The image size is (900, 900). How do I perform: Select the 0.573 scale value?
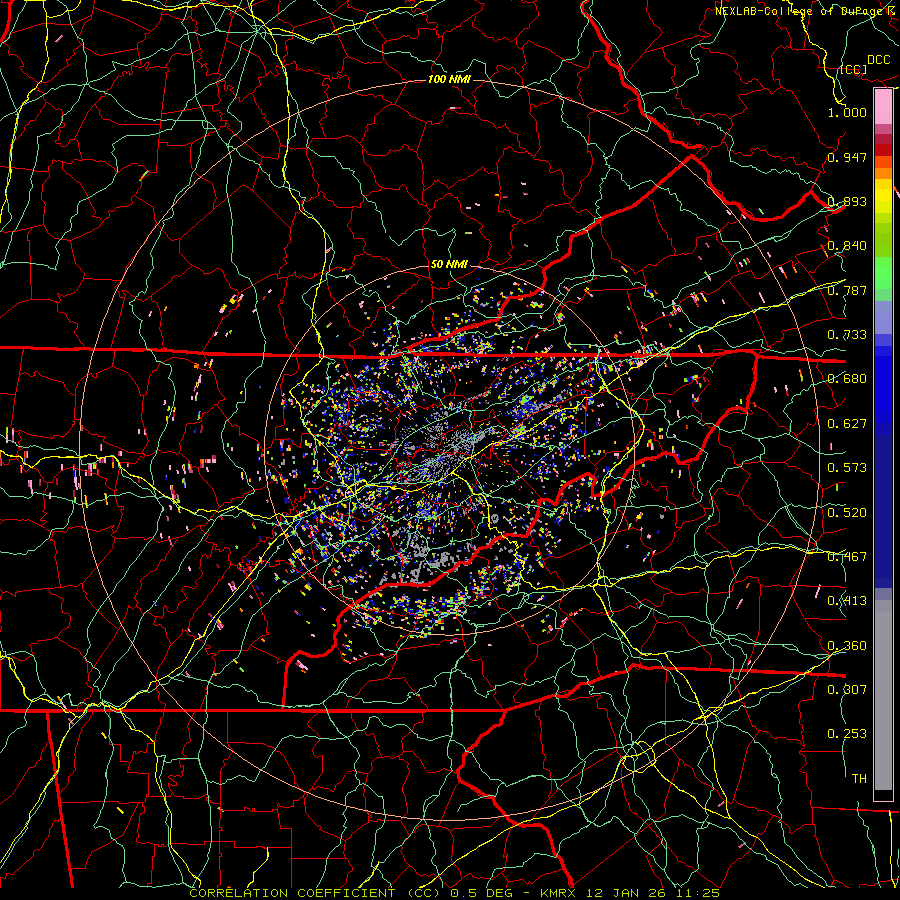coord(847,468)
